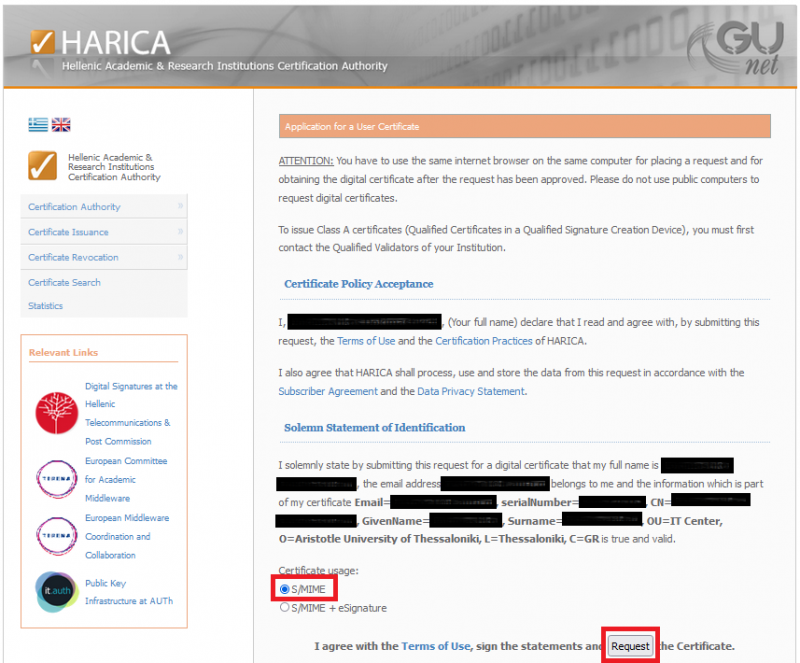
Task: Open the it.auth logo icon
Action: 57,592
